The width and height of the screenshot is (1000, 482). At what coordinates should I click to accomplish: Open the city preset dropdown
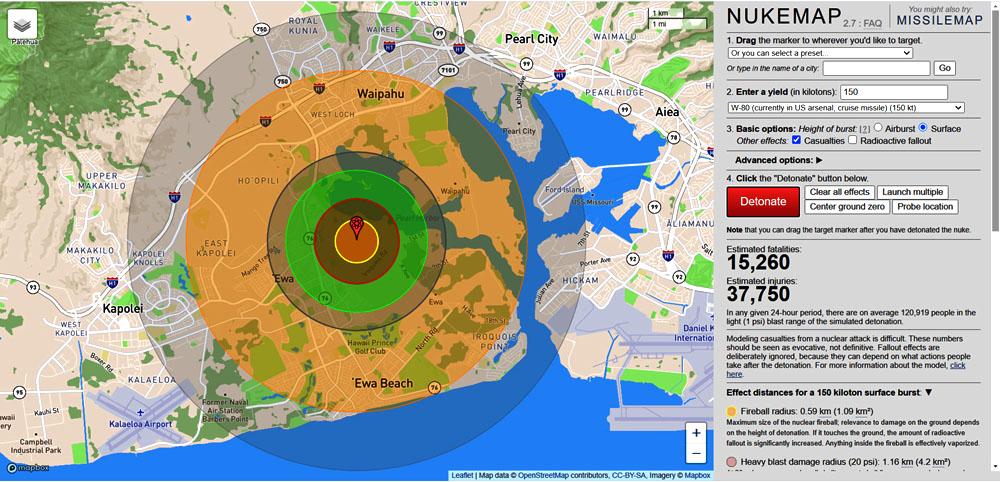click(x=820, y=53)
